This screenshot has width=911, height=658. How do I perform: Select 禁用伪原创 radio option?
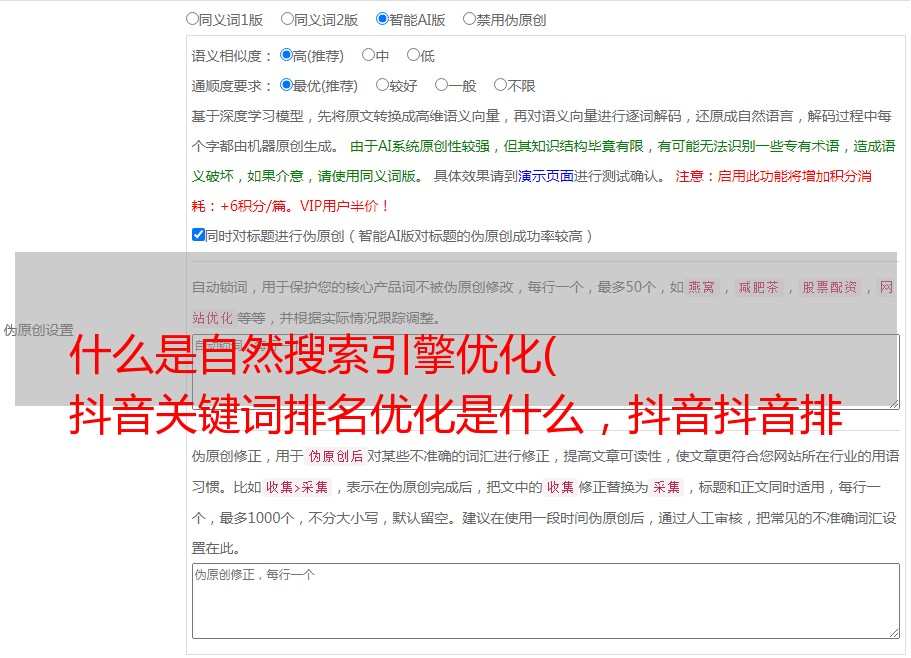pyautogui.click(x=469, y=19)
